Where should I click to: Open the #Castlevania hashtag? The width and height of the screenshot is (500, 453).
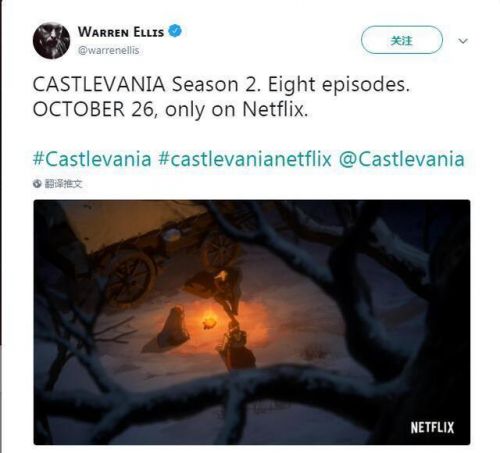click(x=92, y=159)
